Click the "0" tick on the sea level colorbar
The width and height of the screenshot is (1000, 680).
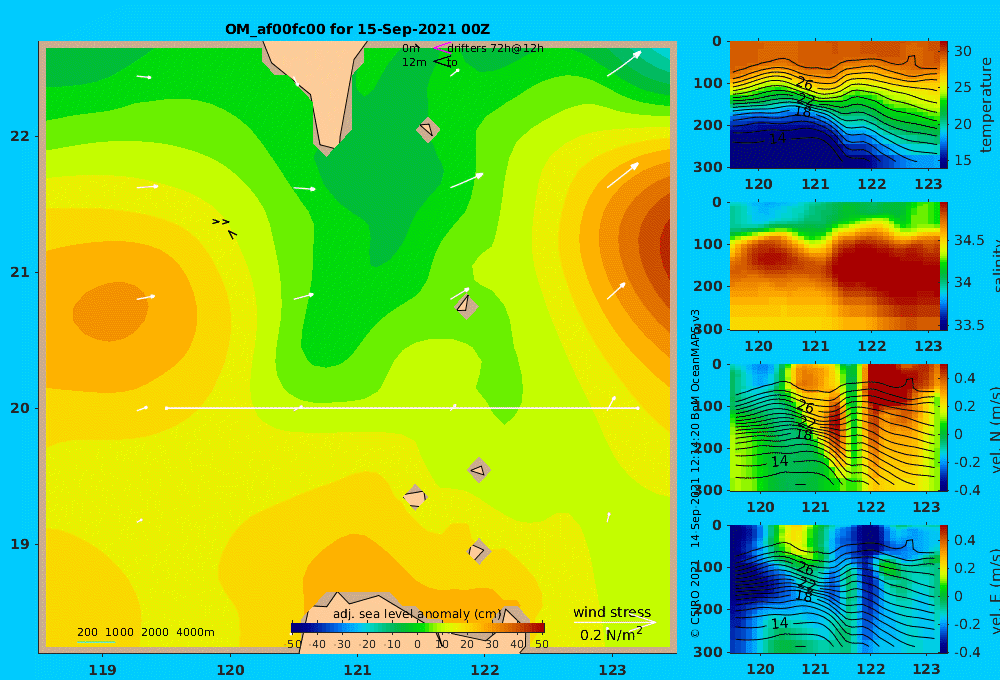[x=417, y=644]
